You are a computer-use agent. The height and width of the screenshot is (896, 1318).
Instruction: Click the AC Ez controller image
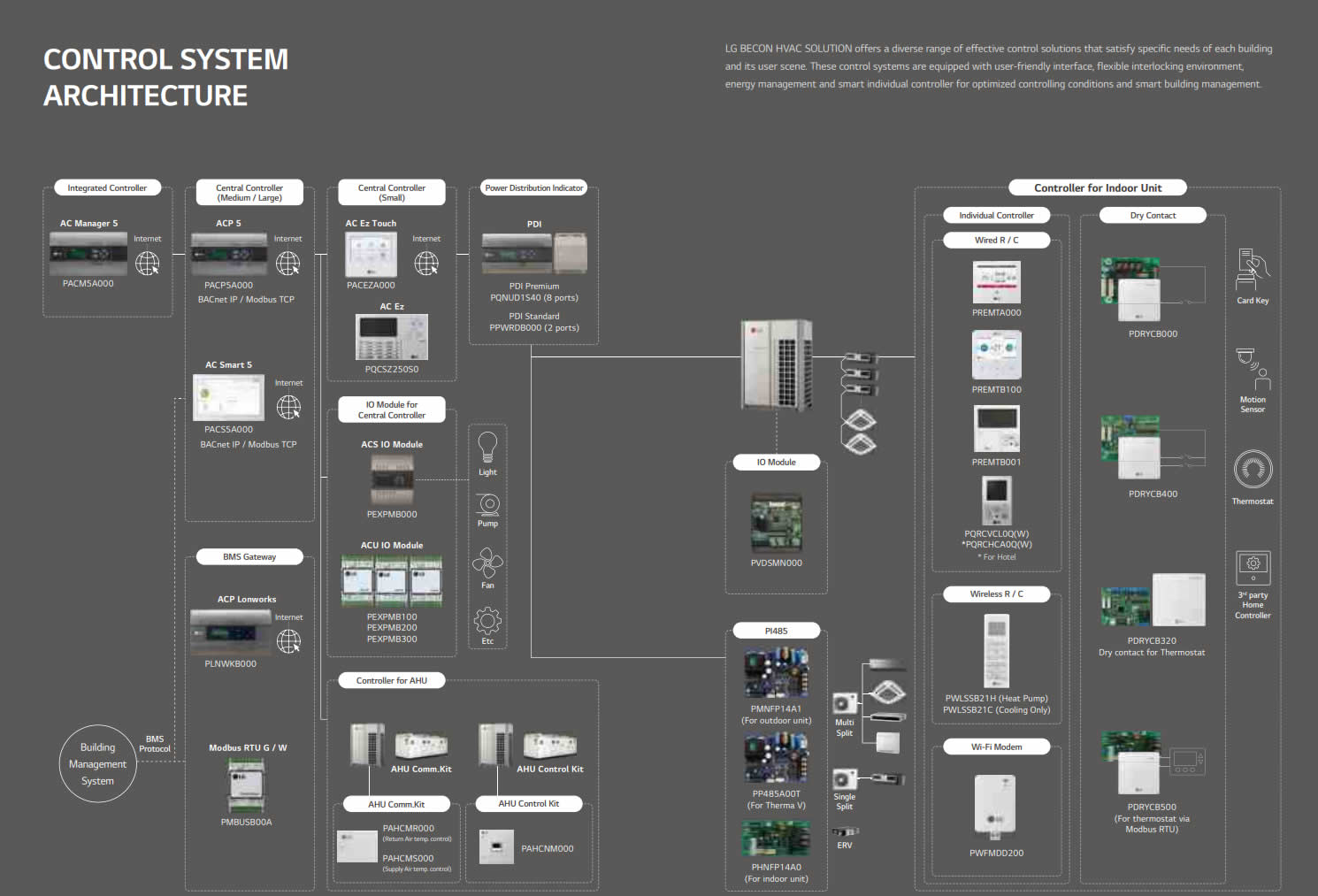pyautogui.click(x=392, y=338)
